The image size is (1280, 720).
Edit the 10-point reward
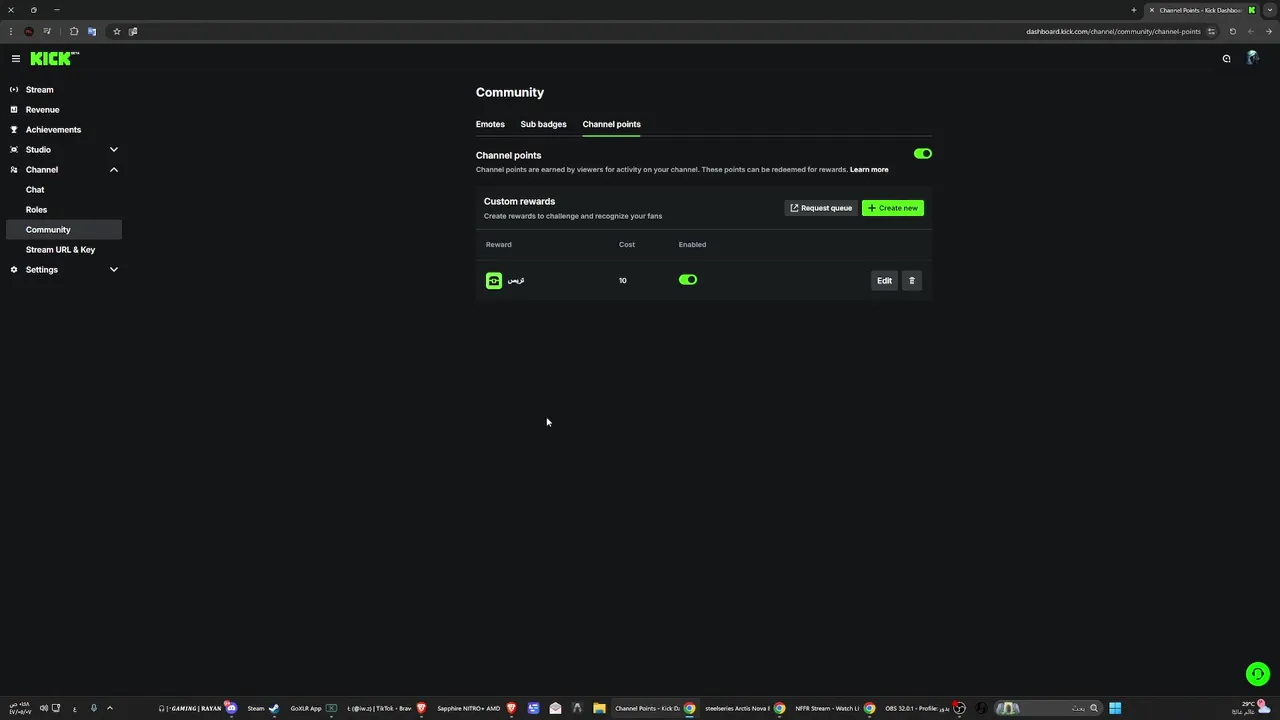[884, 281]
